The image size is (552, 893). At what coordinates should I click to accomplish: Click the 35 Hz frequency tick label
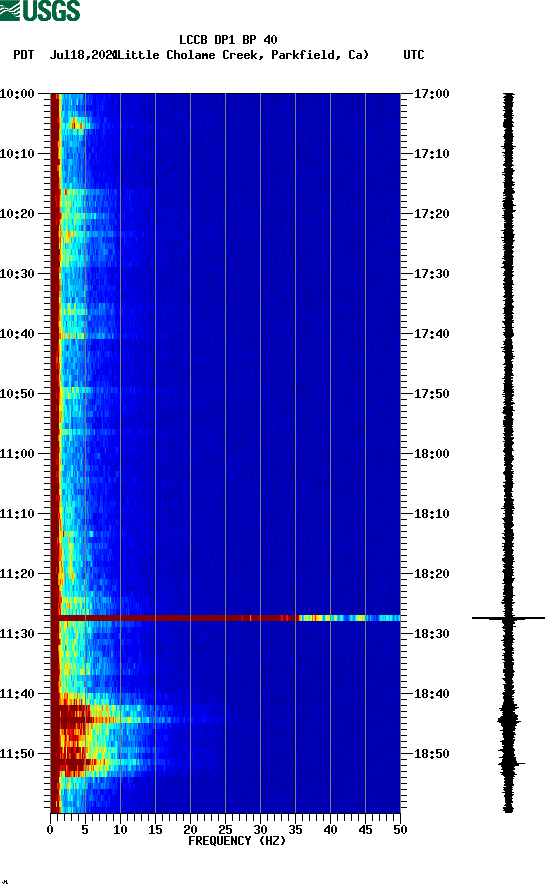295,830
